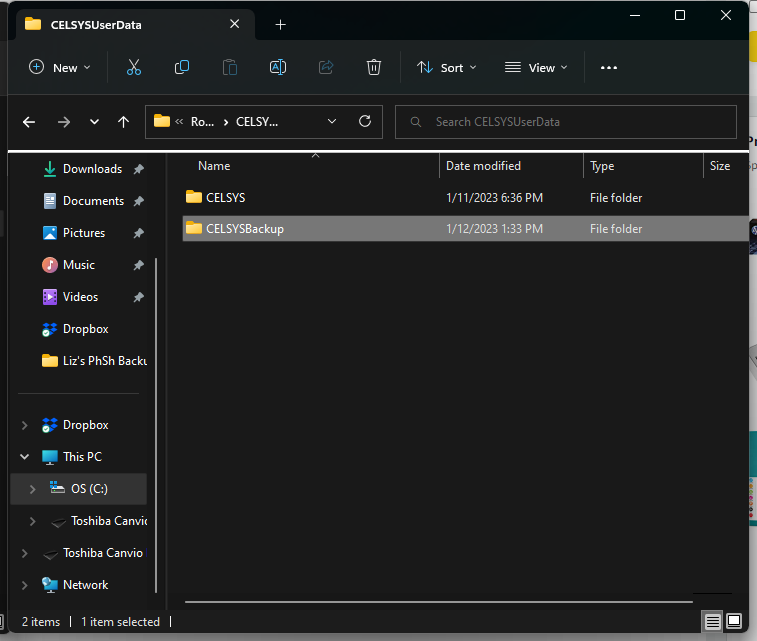The height and width of the screenshot is (641, 757).
Task: Click the Delete trash can icon
Action: pyautogui.click(x=374, y=67)
